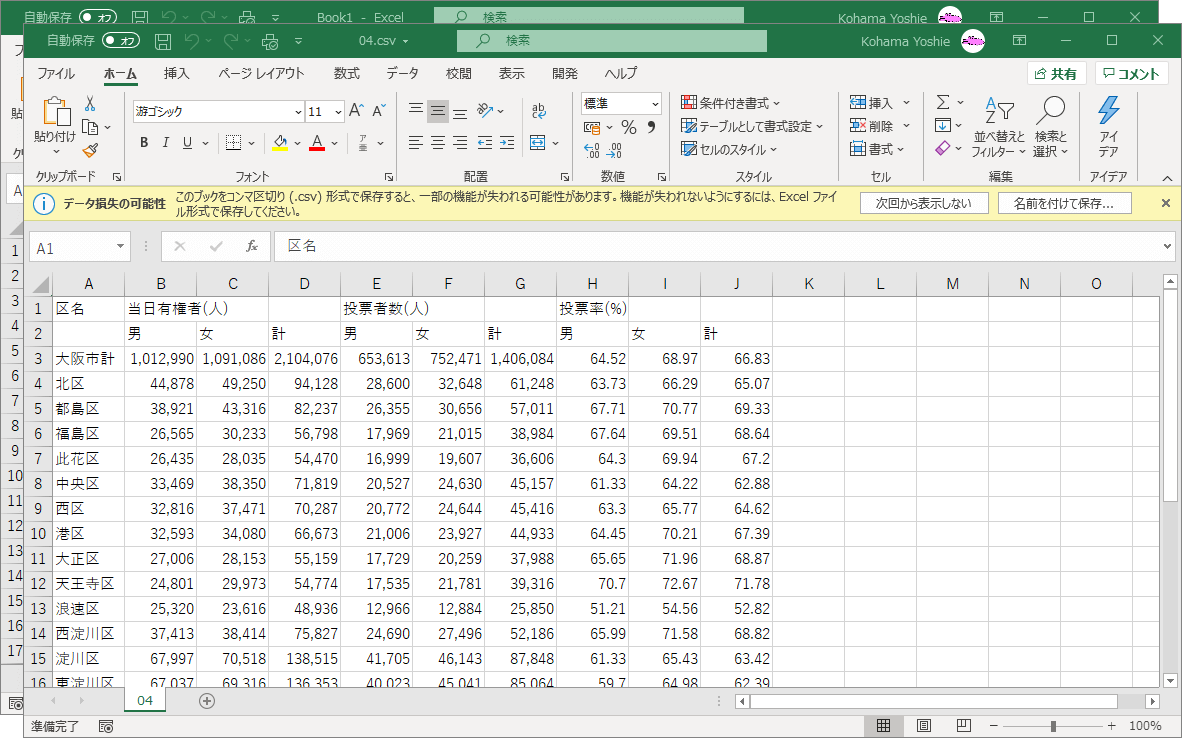The image size is (1182, 738).
Task: Switch to Page Layout view in status bar
Action: point(924,726)
